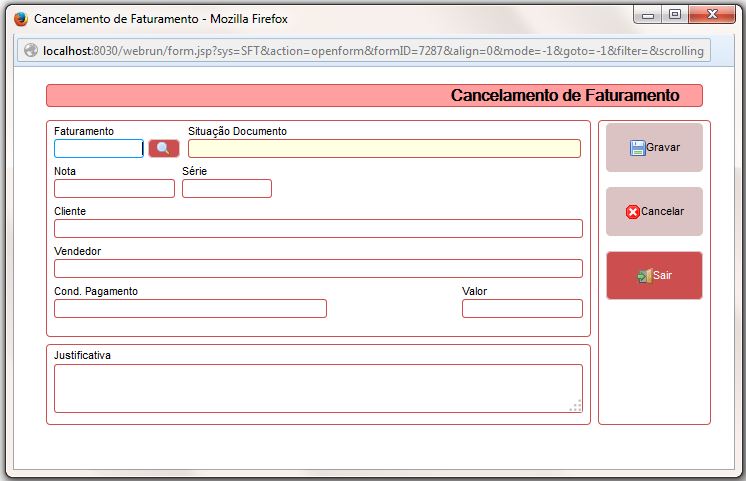Click the Vendedor text field
Image resolution: width=746 pixels, height=481 pixels.
pos(318,268)
